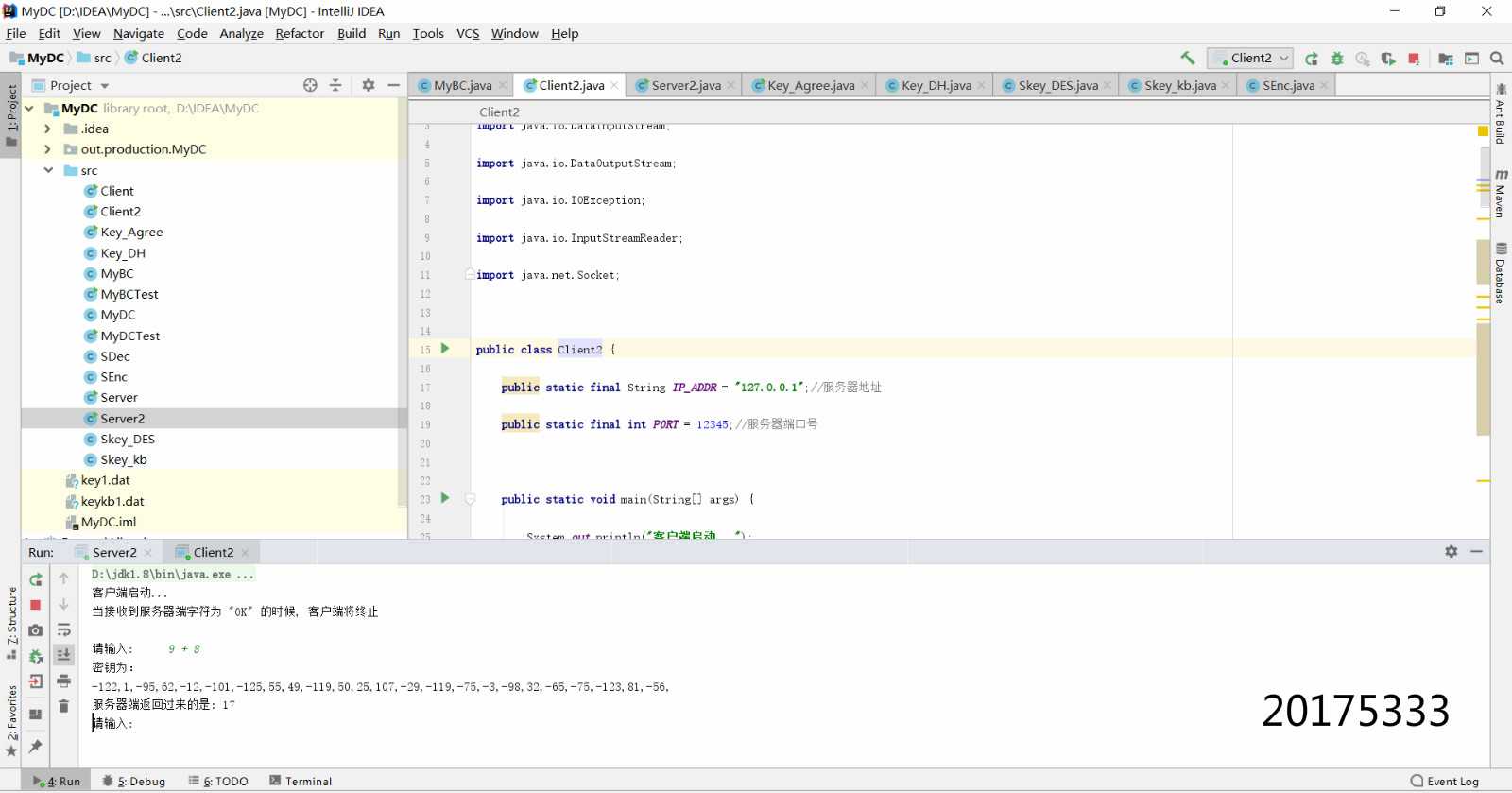Screen dimensions: 1512x793
Task: Toggle scroll to end of console
Action: tap(63, 655)
